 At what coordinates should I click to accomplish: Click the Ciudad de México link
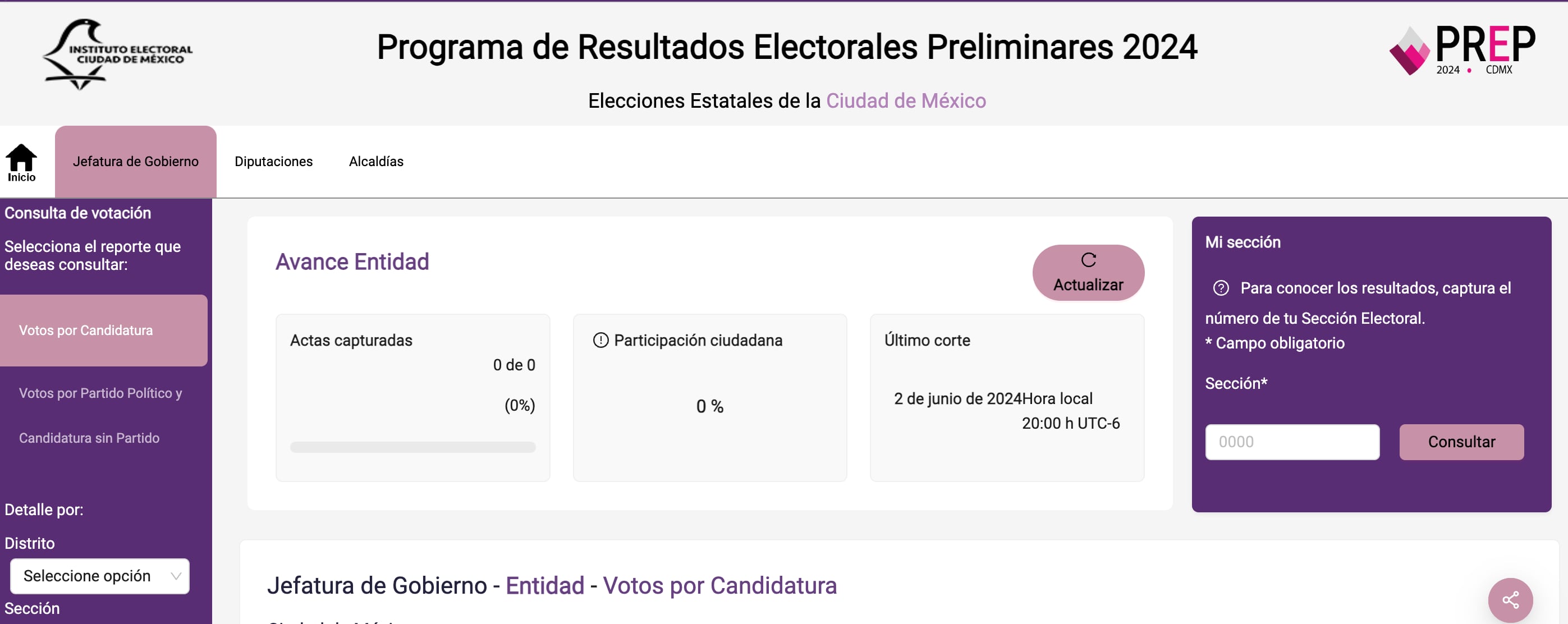click(906, 100)
